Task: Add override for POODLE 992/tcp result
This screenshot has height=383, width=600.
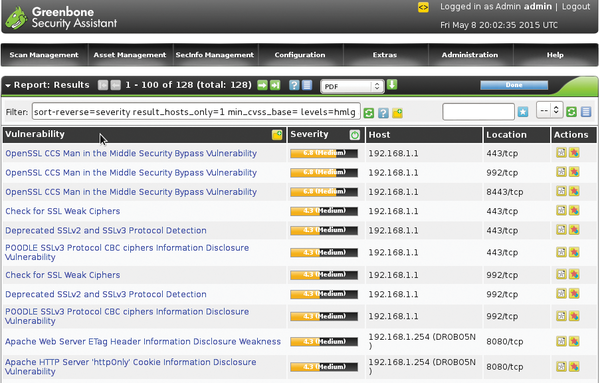Action: point(574,316)
